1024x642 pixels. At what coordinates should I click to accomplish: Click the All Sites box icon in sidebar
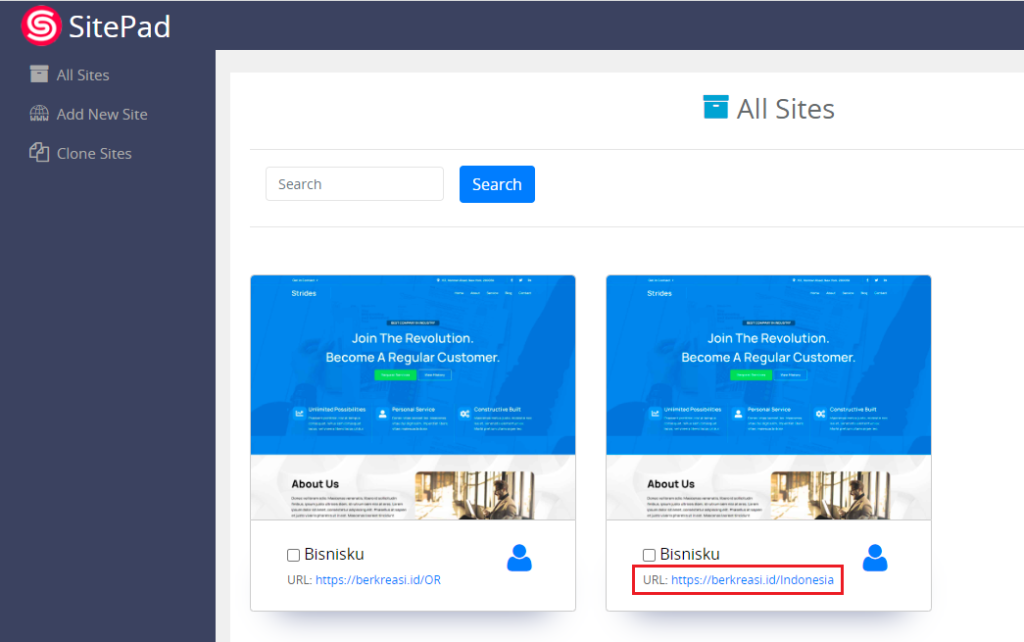point(40,73)
